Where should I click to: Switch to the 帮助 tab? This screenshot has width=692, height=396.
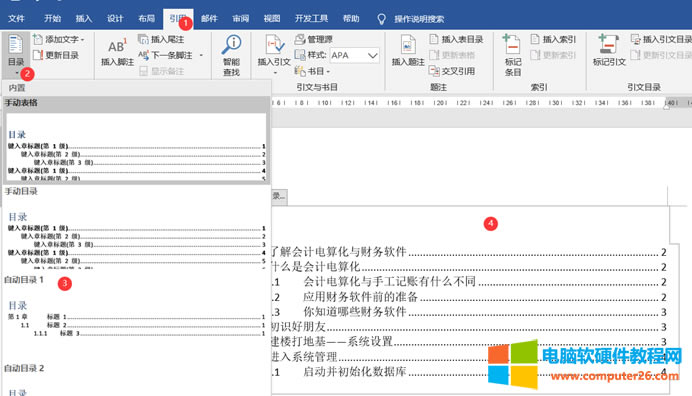(x=351, y=19)
